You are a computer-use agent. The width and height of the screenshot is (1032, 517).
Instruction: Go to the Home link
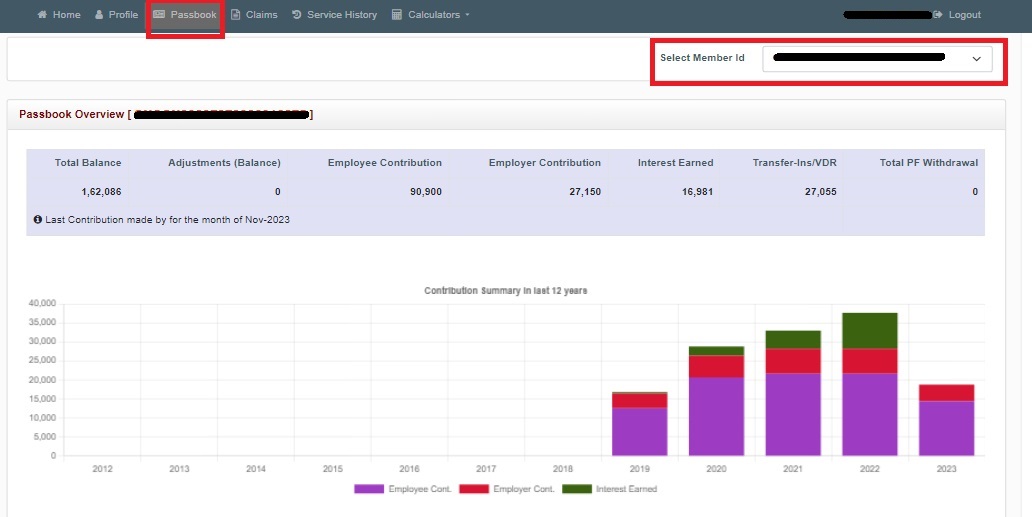tap(66, 15)
